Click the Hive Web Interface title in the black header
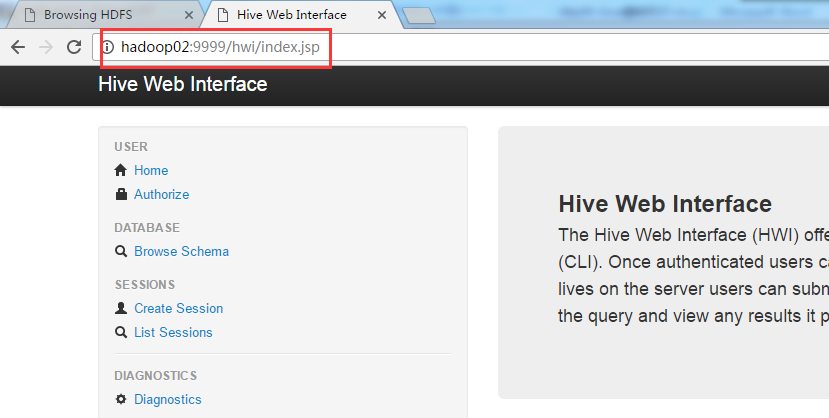This screenshot has height=418, width=829. pos(182,84)
